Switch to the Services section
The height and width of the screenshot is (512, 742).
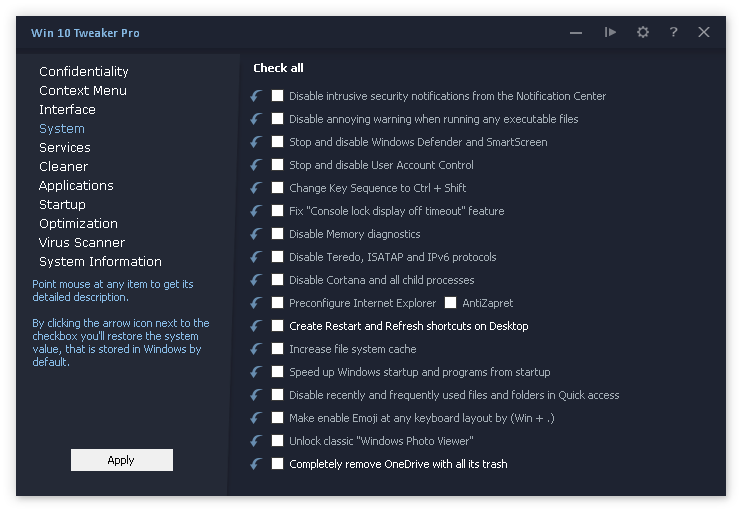point(65,147)
